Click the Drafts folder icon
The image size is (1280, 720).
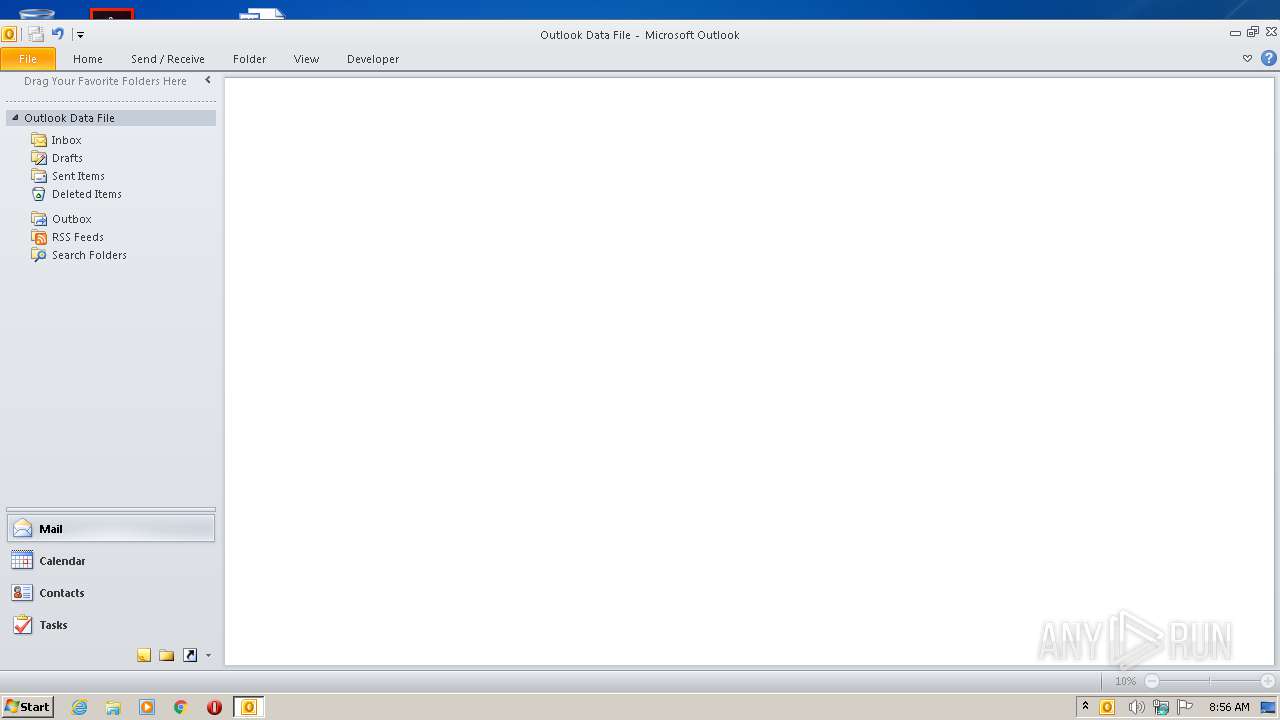click(x=39, y=158)
